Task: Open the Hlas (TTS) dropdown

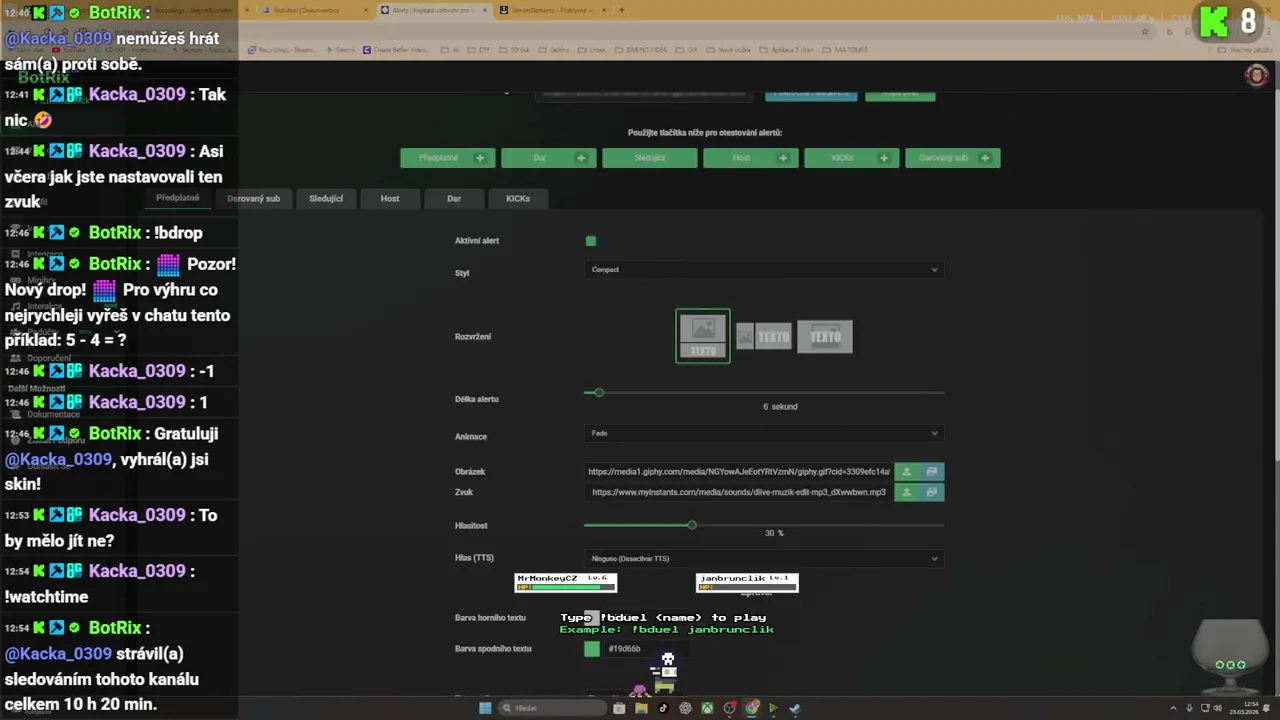Action: 764,559
